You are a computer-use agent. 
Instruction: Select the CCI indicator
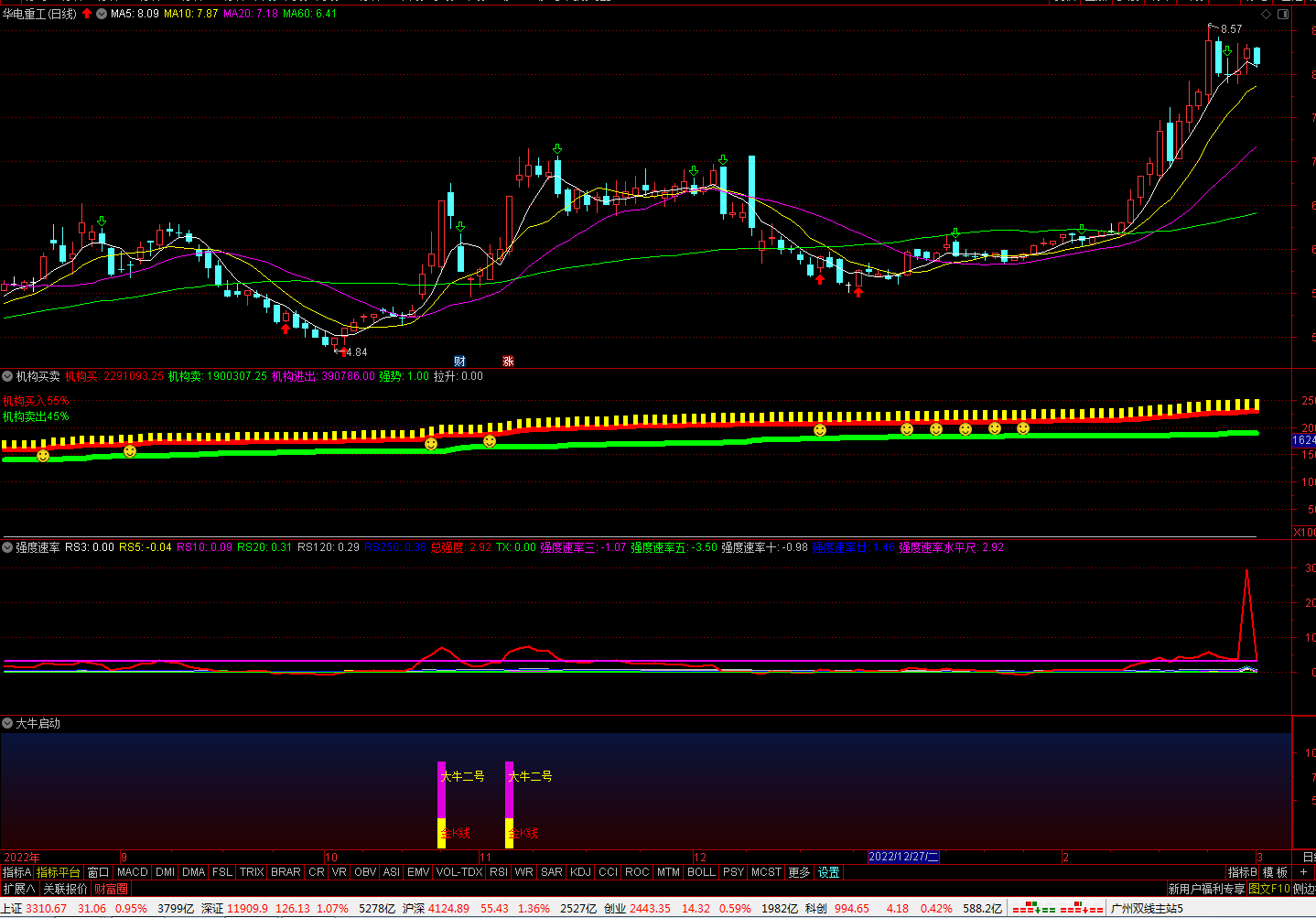point(609,872)
